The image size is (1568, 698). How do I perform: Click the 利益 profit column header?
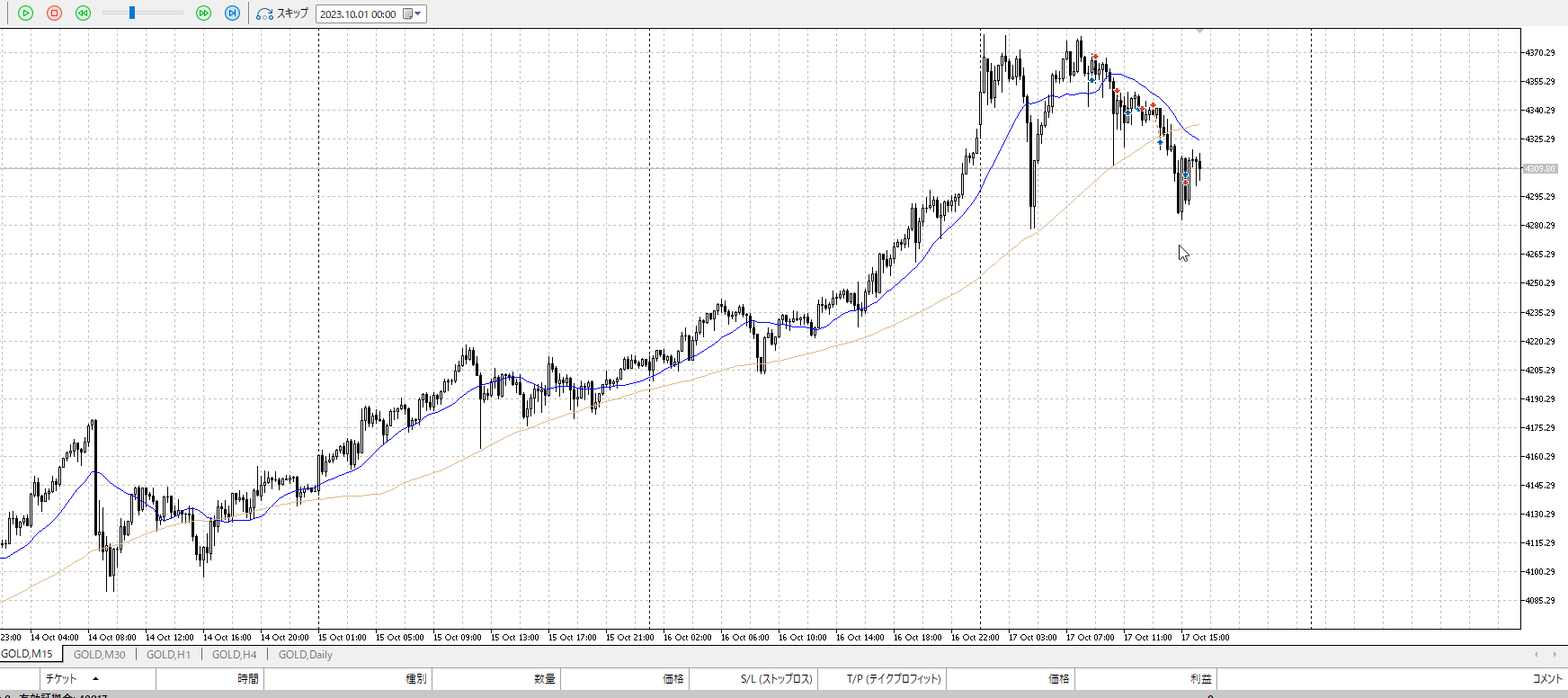(1200, 679)
